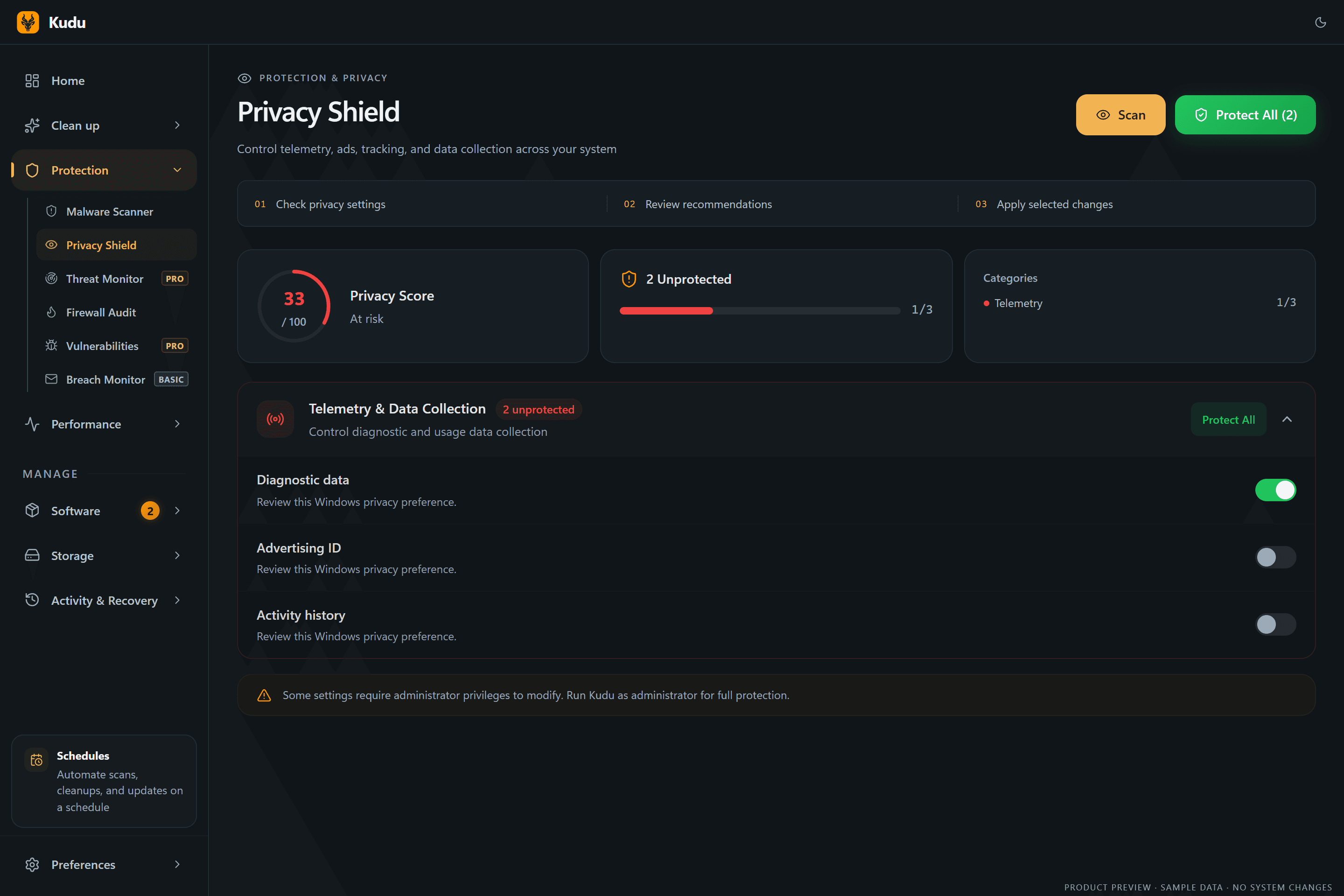
Task: Collapse the Telemetry & Data Collection panel
Action: (x=1287, y=420)
